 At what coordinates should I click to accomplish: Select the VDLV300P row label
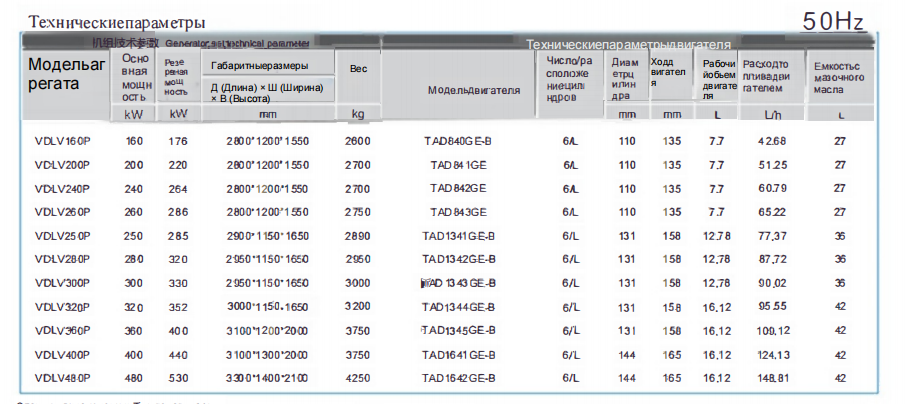coord(62,283)
